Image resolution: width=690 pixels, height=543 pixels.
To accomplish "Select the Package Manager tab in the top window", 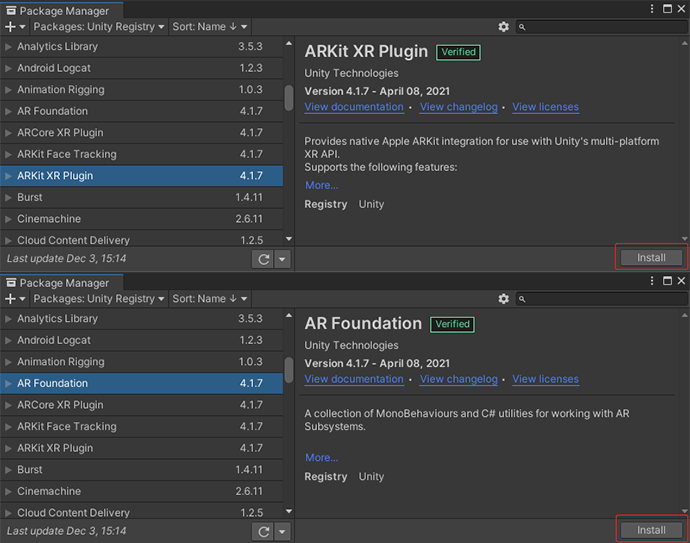I will pos(62,11).
